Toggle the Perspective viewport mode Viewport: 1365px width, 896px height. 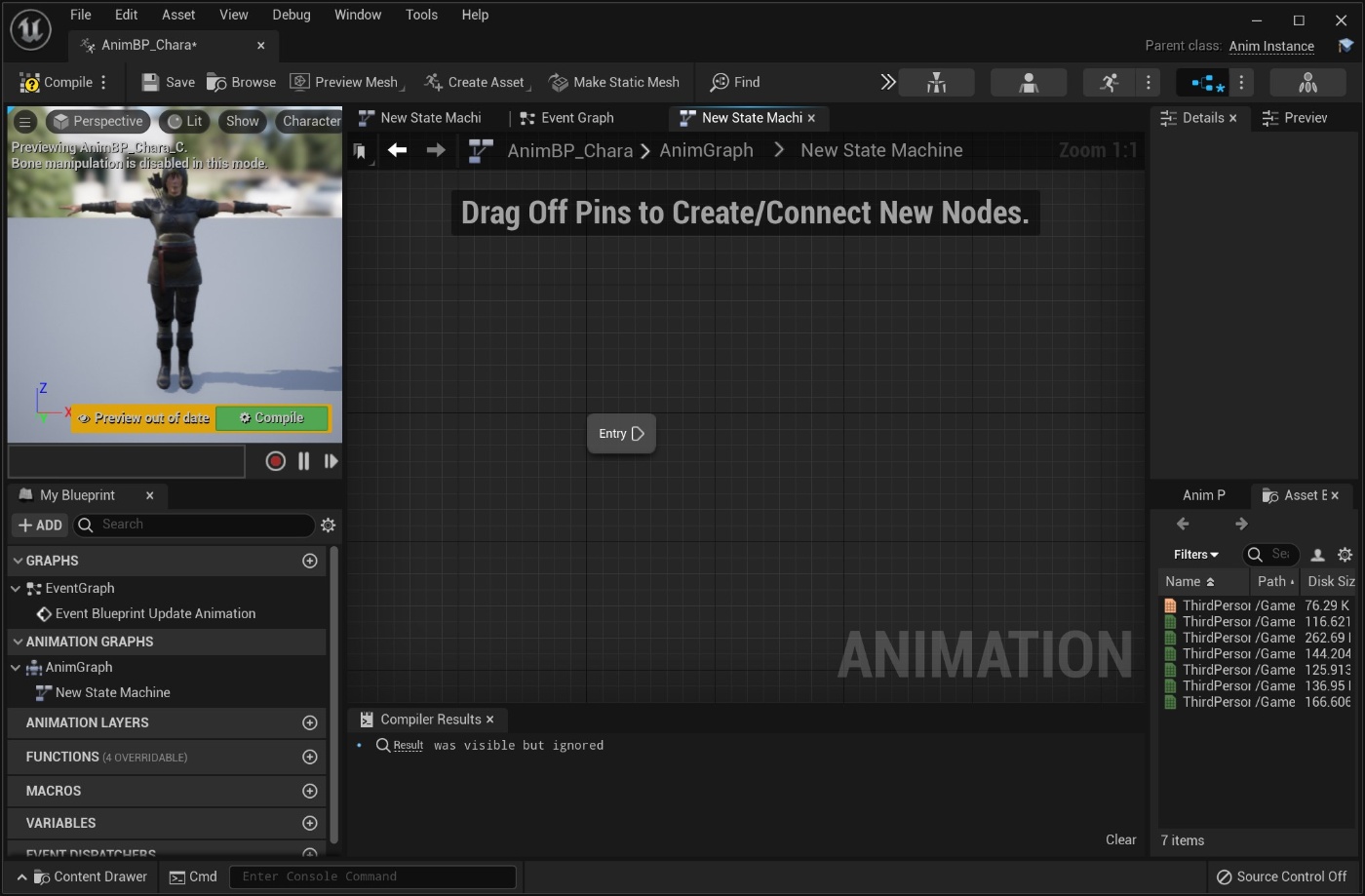coord(97,121)
